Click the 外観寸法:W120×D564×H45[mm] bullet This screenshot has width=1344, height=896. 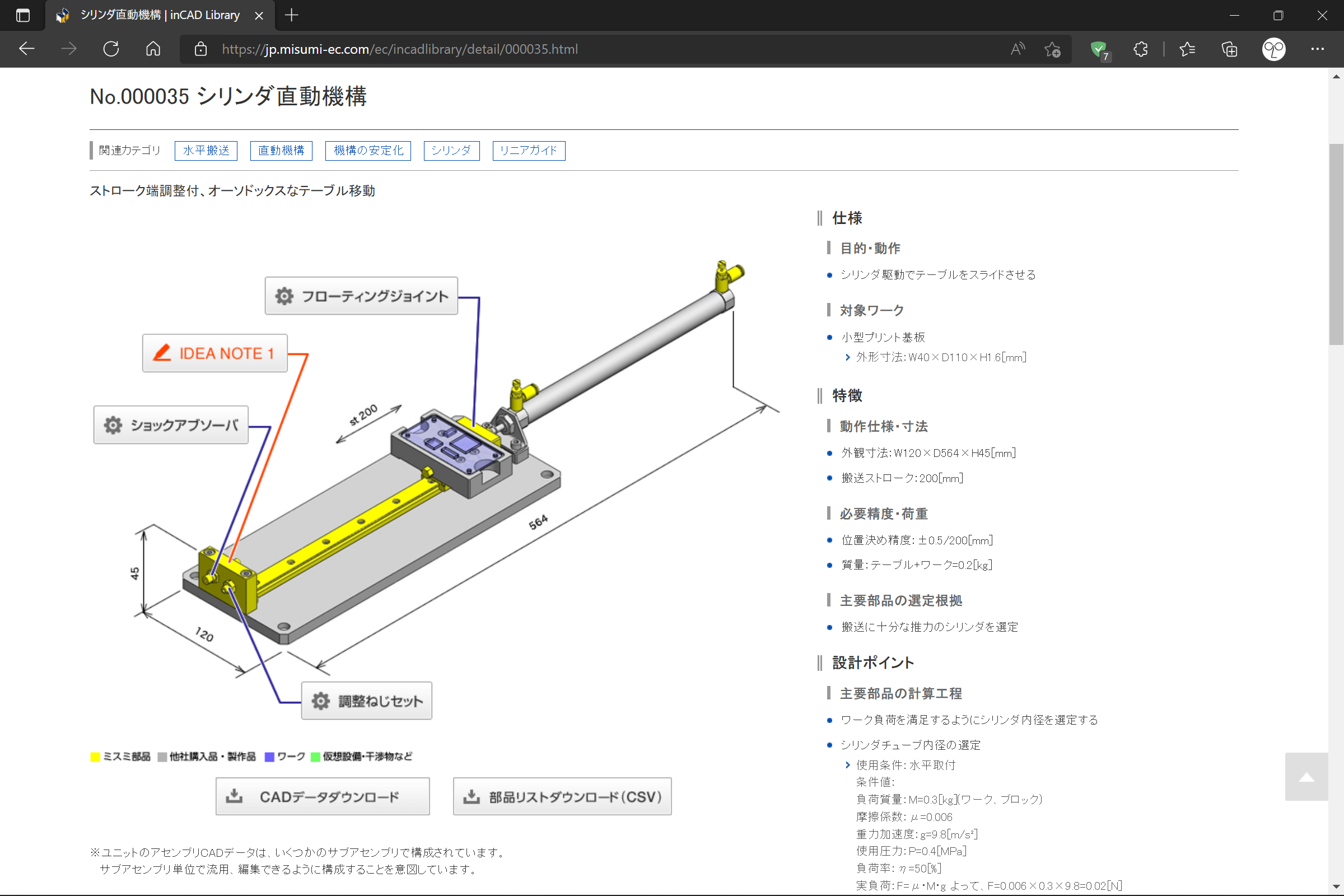(928, 453)
